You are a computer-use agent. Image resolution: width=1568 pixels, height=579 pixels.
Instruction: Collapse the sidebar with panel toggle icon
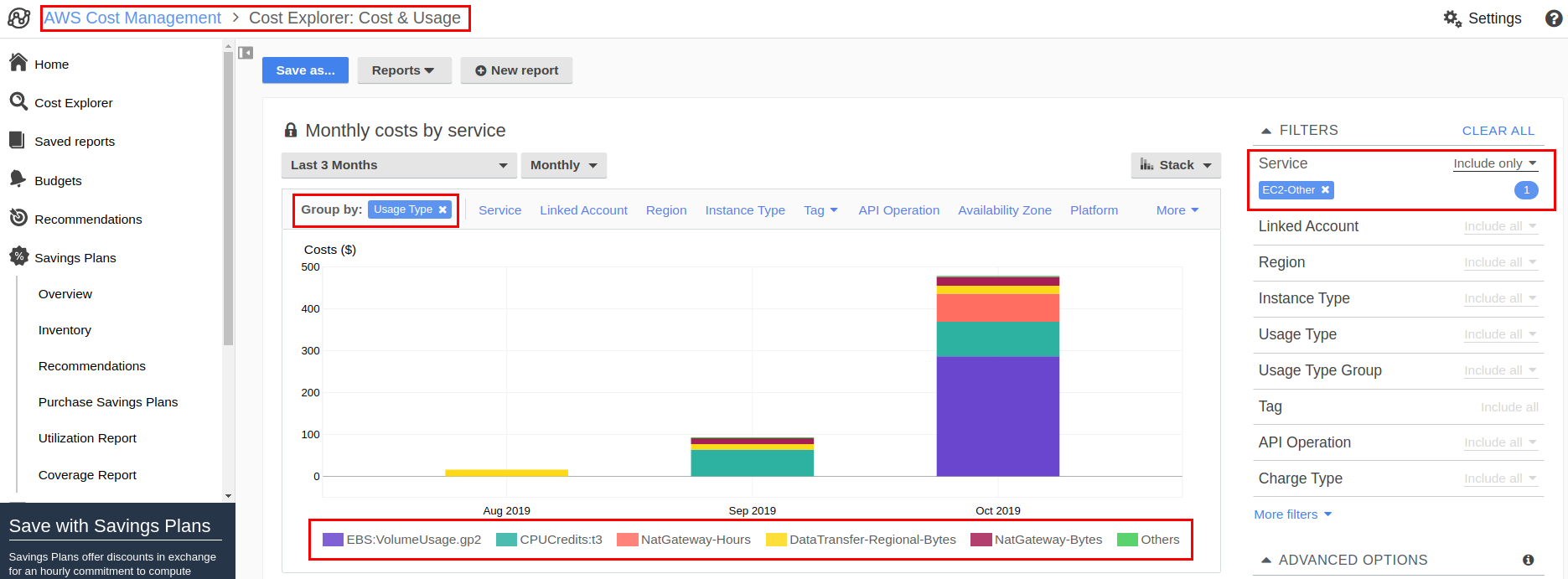tap(246, 53)
